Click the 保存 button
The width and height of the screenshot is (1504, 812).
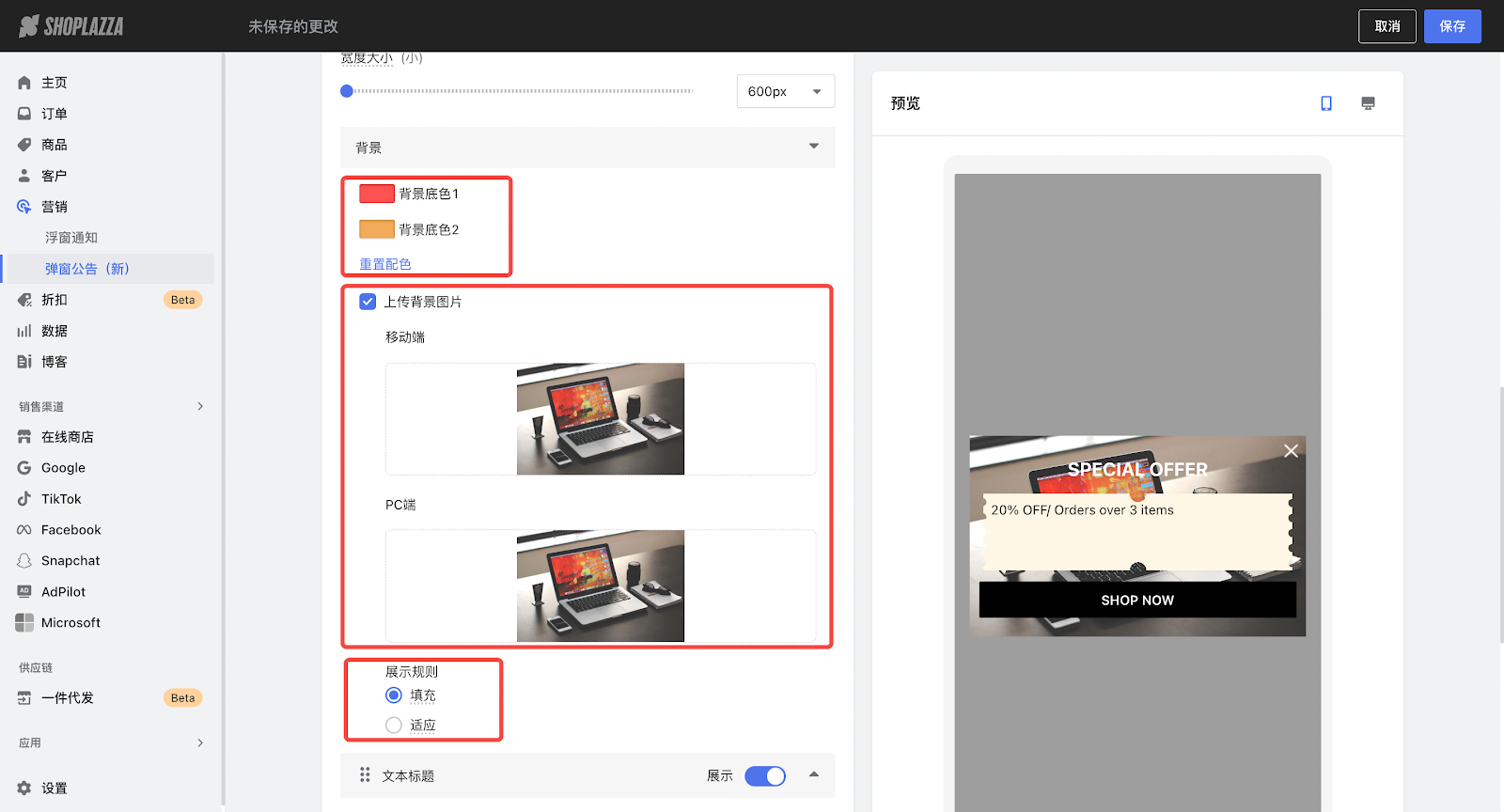click(x=1452, y=26)
